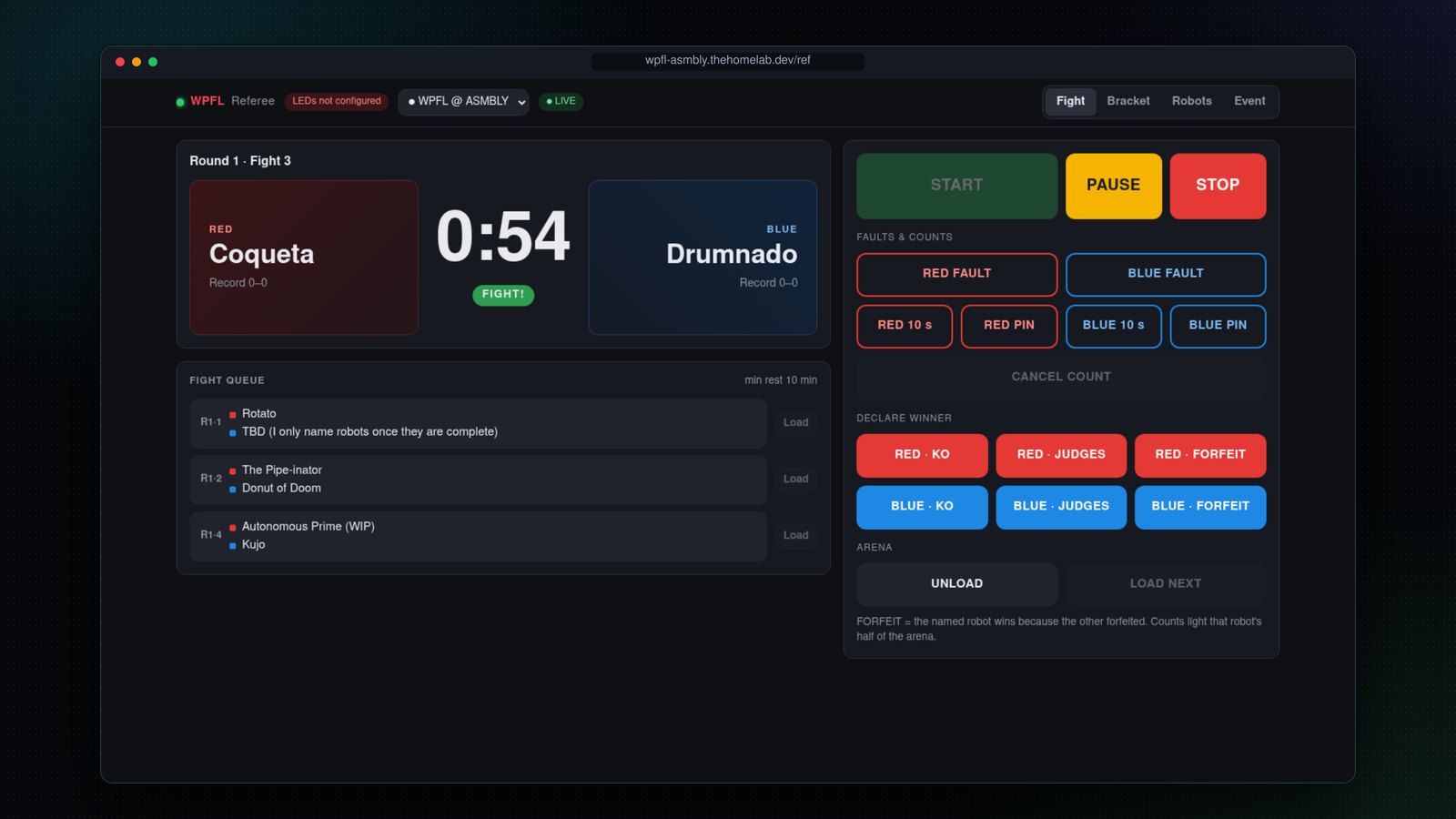Pause the match timer
The height and width of the screenshot is (819, 1456).
1113,186
